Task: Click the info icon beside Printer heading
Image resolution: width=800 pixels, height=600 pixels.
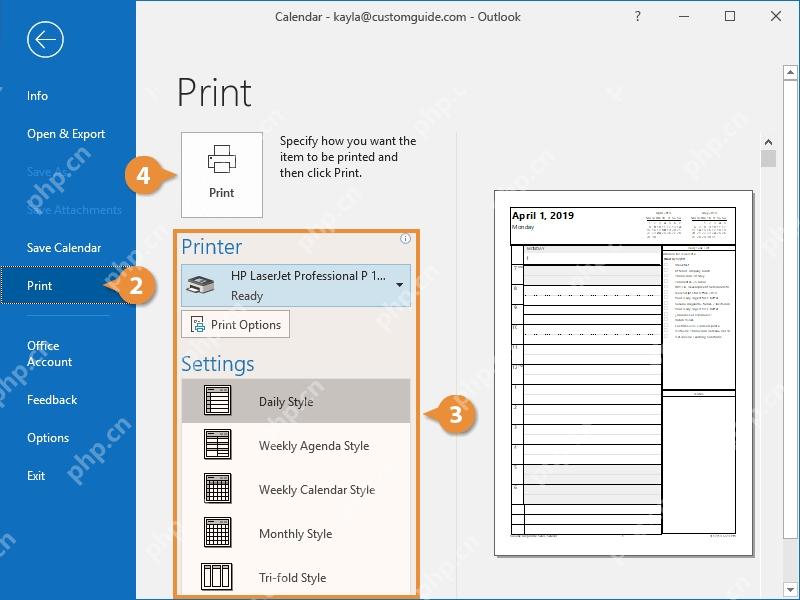Action: [x=405, y=239]
